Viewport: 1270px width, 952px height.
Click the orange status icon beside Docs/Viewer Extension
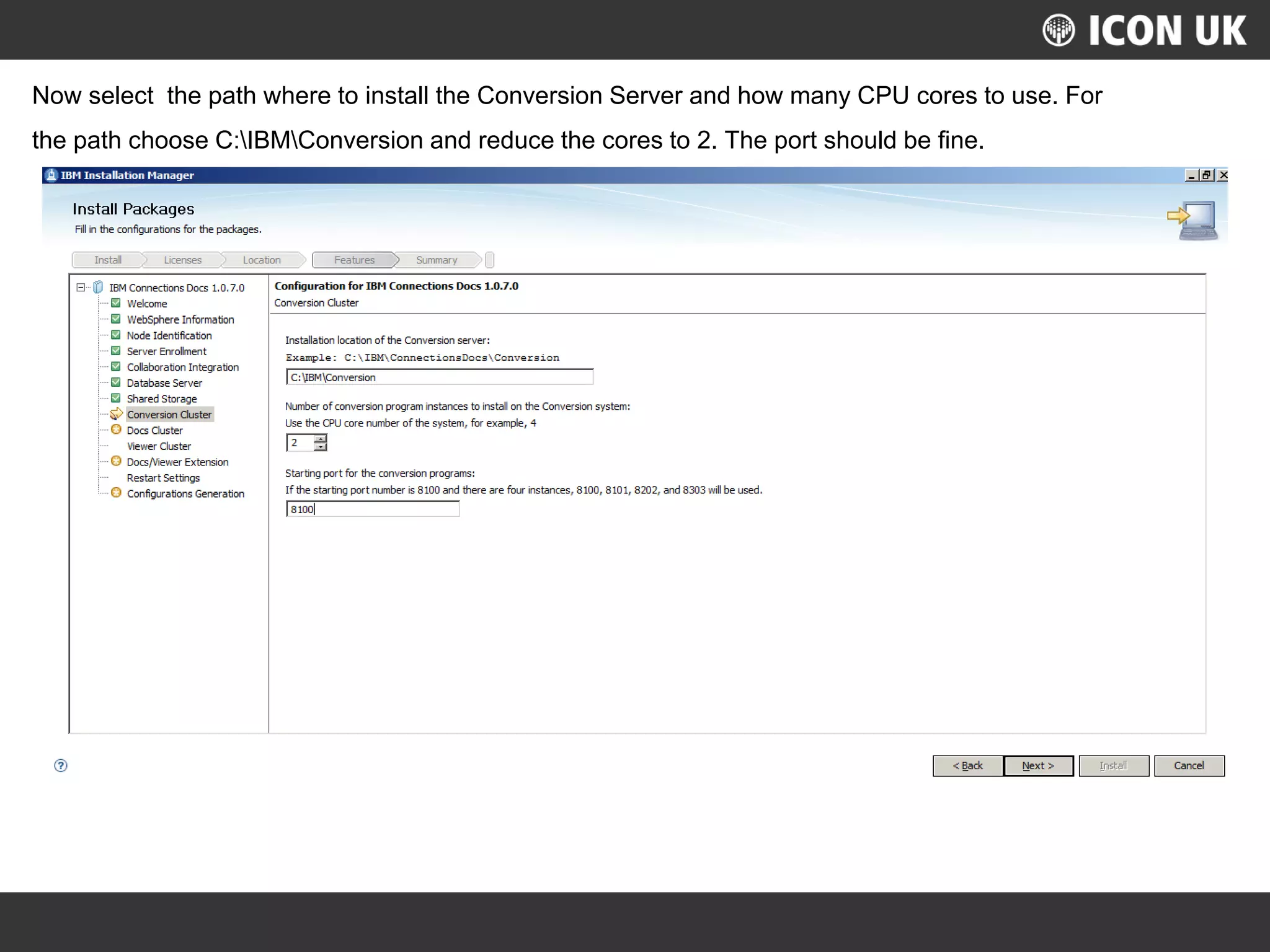(x=116, y=461)
